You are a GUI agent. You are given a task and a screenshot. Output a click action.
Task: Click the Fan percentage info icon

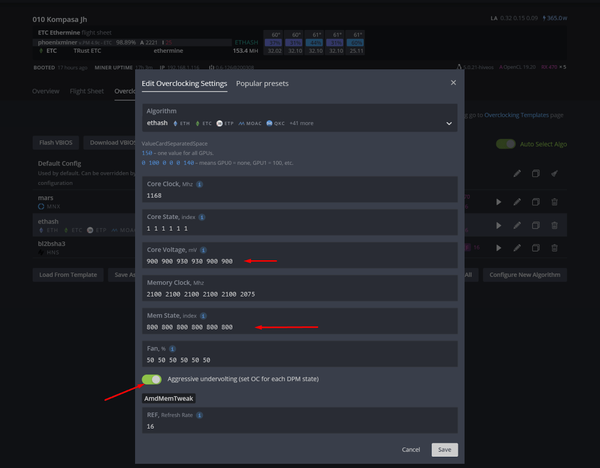[172, 346]
